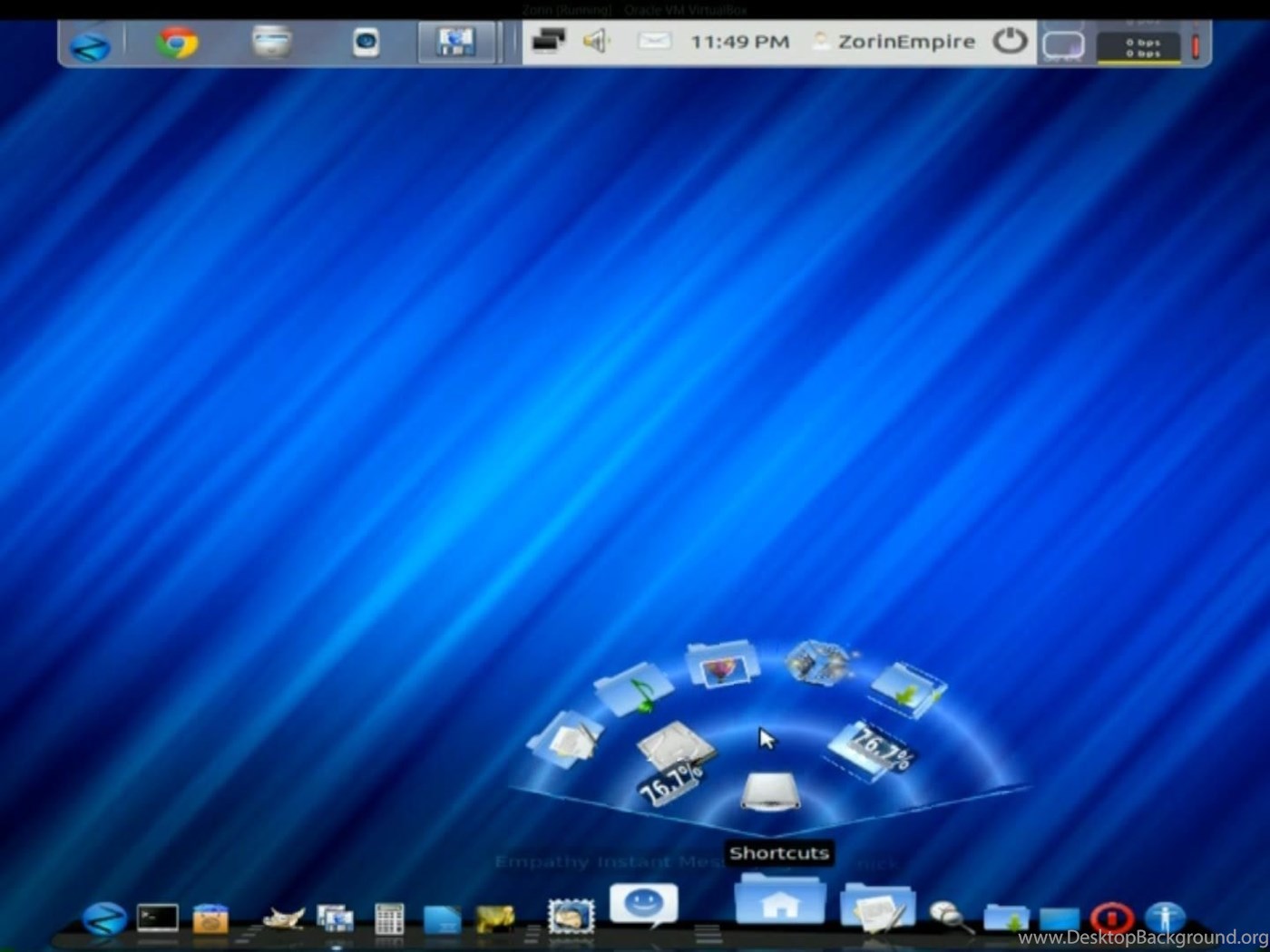Click the postage stamp mail icon in dock
1270x952 pixels.
pos(571,917)
